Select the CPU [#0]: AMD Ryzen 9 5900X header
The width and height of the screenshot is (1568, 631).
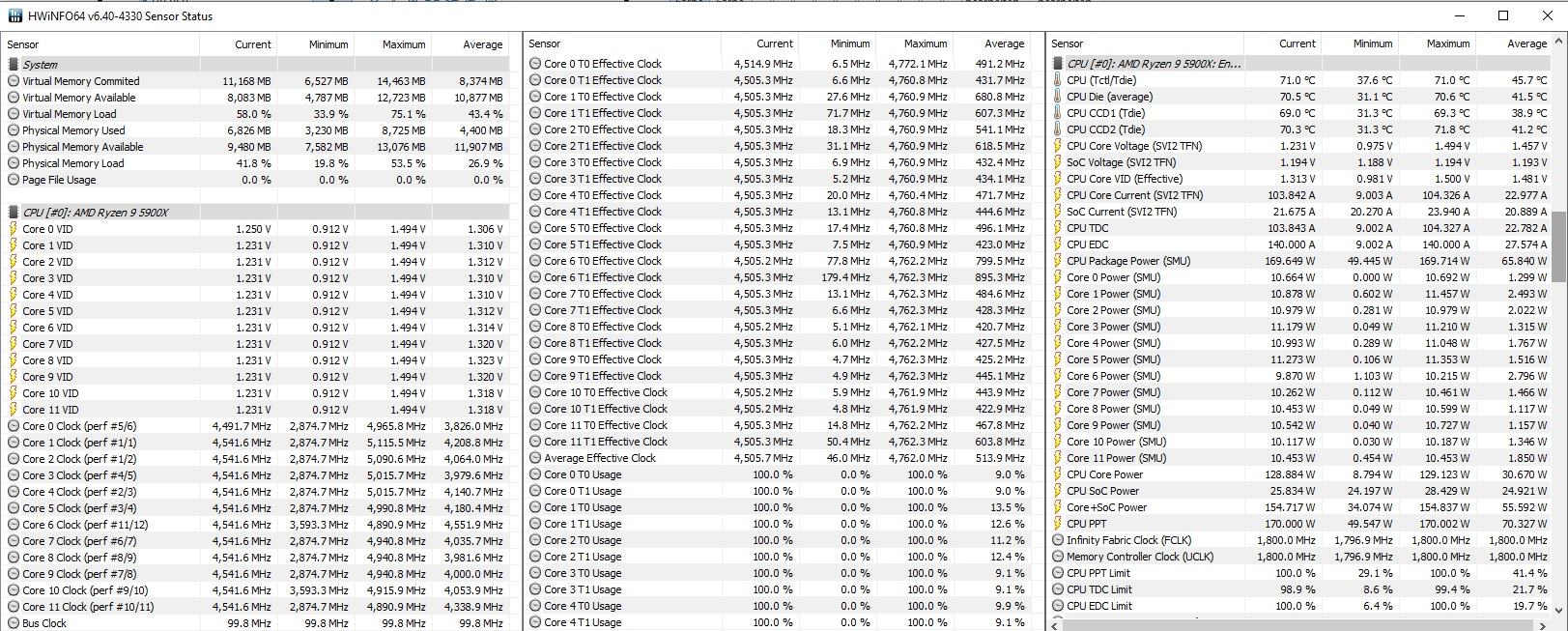(256, 213)
